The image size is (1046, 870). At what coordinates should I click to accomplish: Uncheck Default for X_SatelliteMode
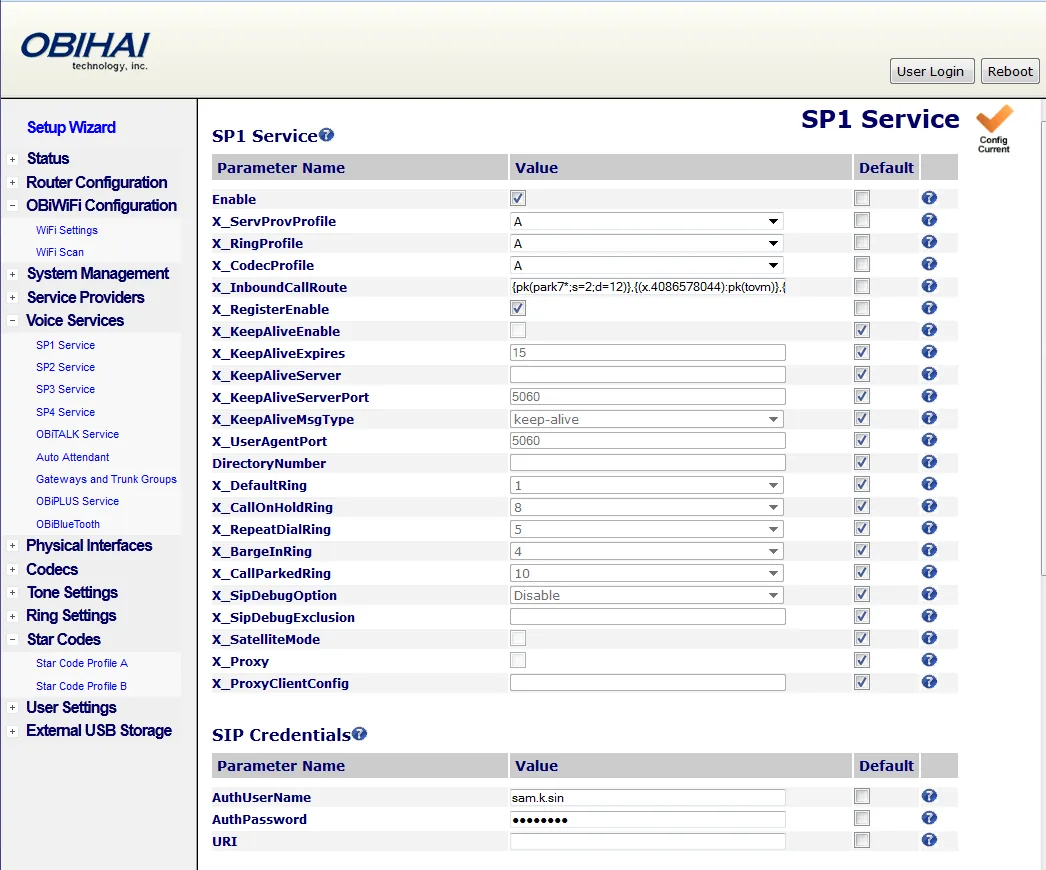[862, 638]
